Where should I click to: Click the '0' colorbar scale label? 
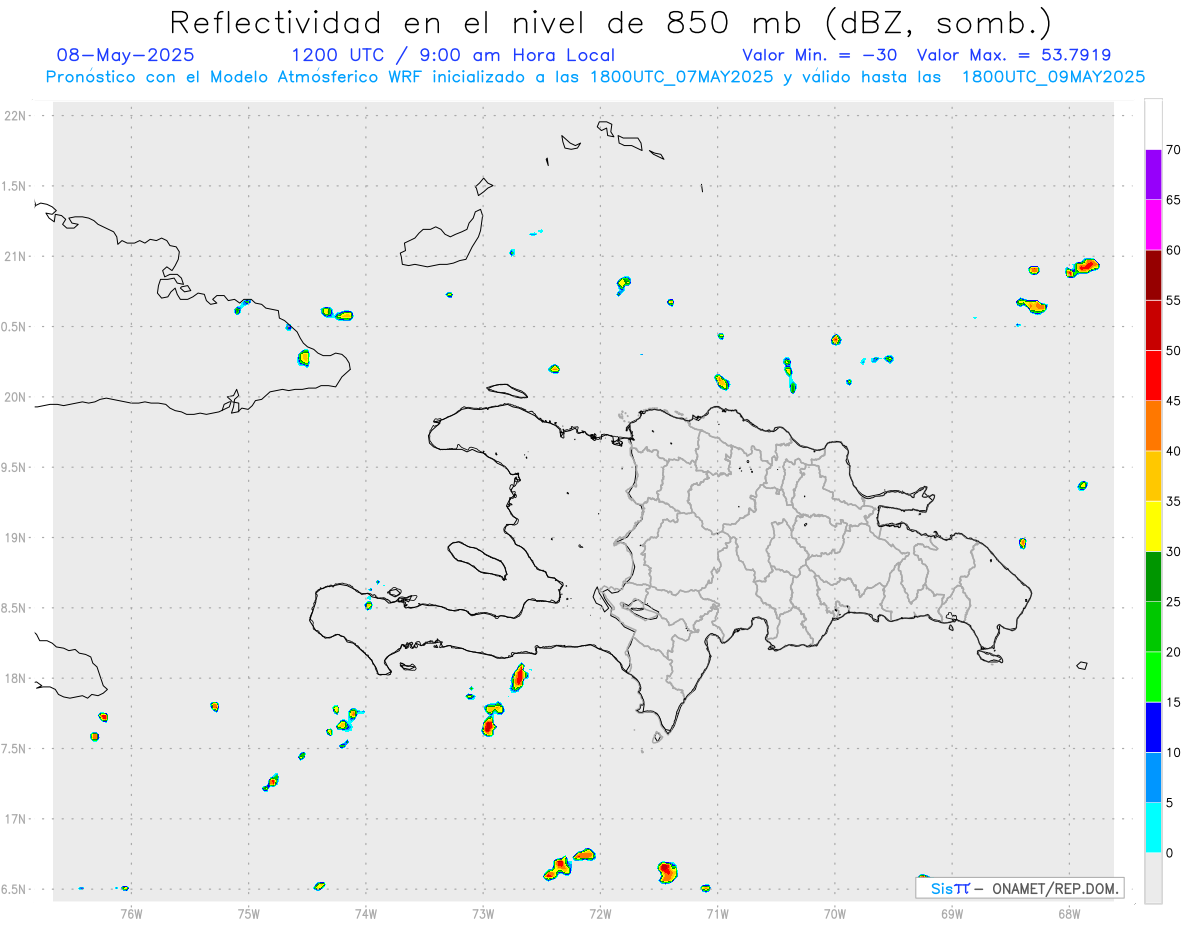coord(1169,853)
